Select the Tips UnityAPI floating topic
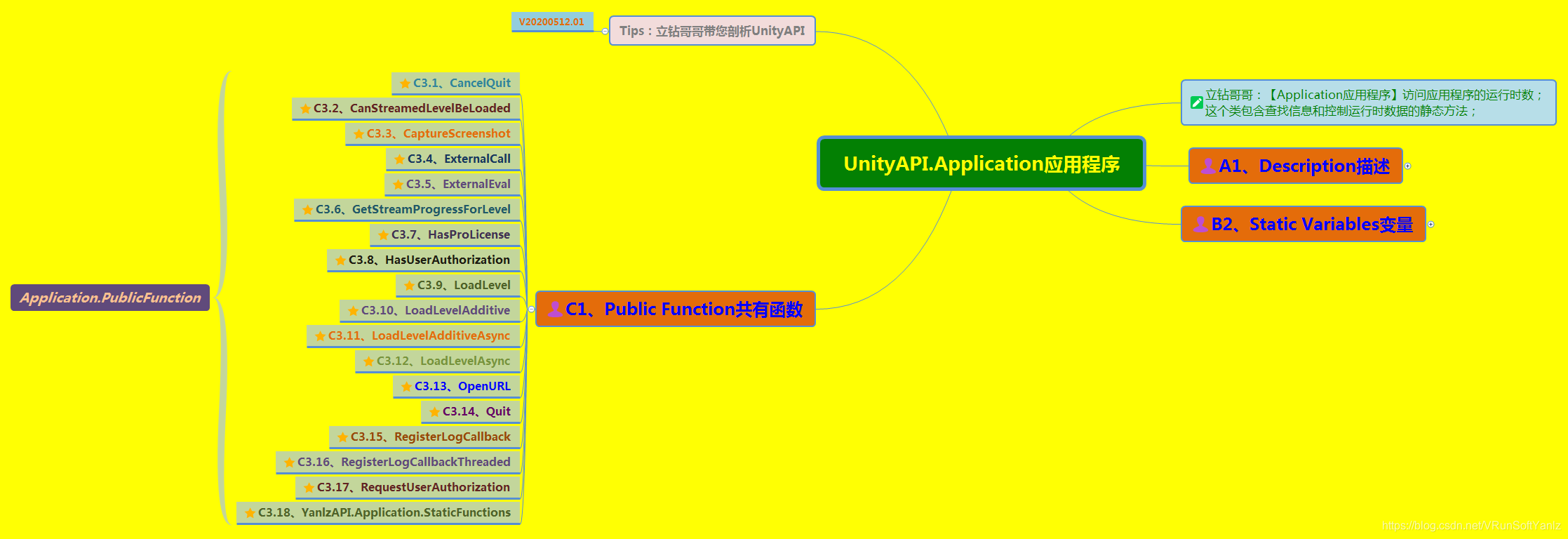1568x539 pixels. [x=712, y=31]
